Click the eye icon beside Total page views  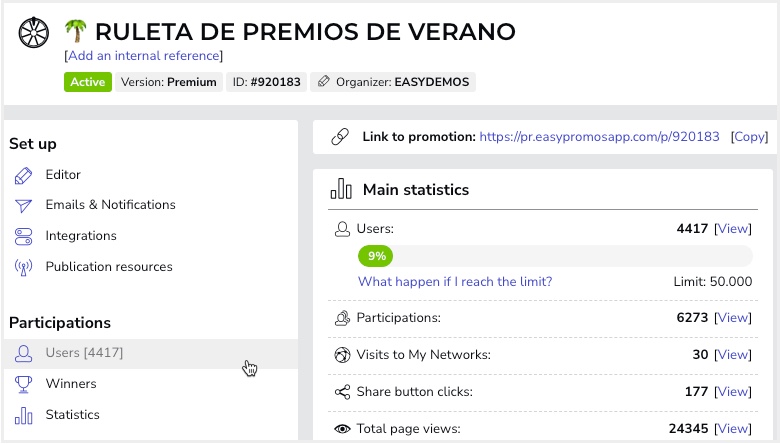tap(342, 429)
